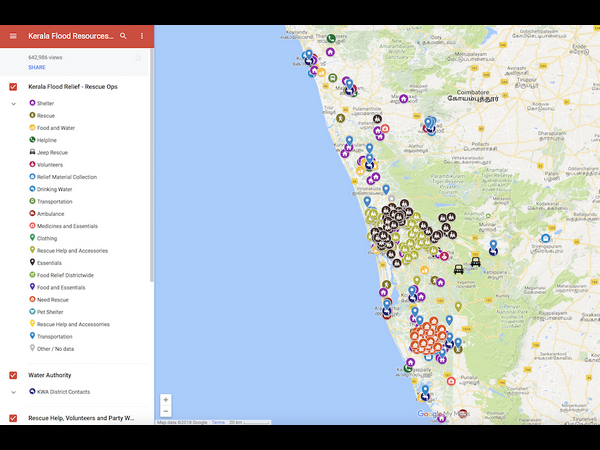Open the three-dot more options menu

pos(142,36)
